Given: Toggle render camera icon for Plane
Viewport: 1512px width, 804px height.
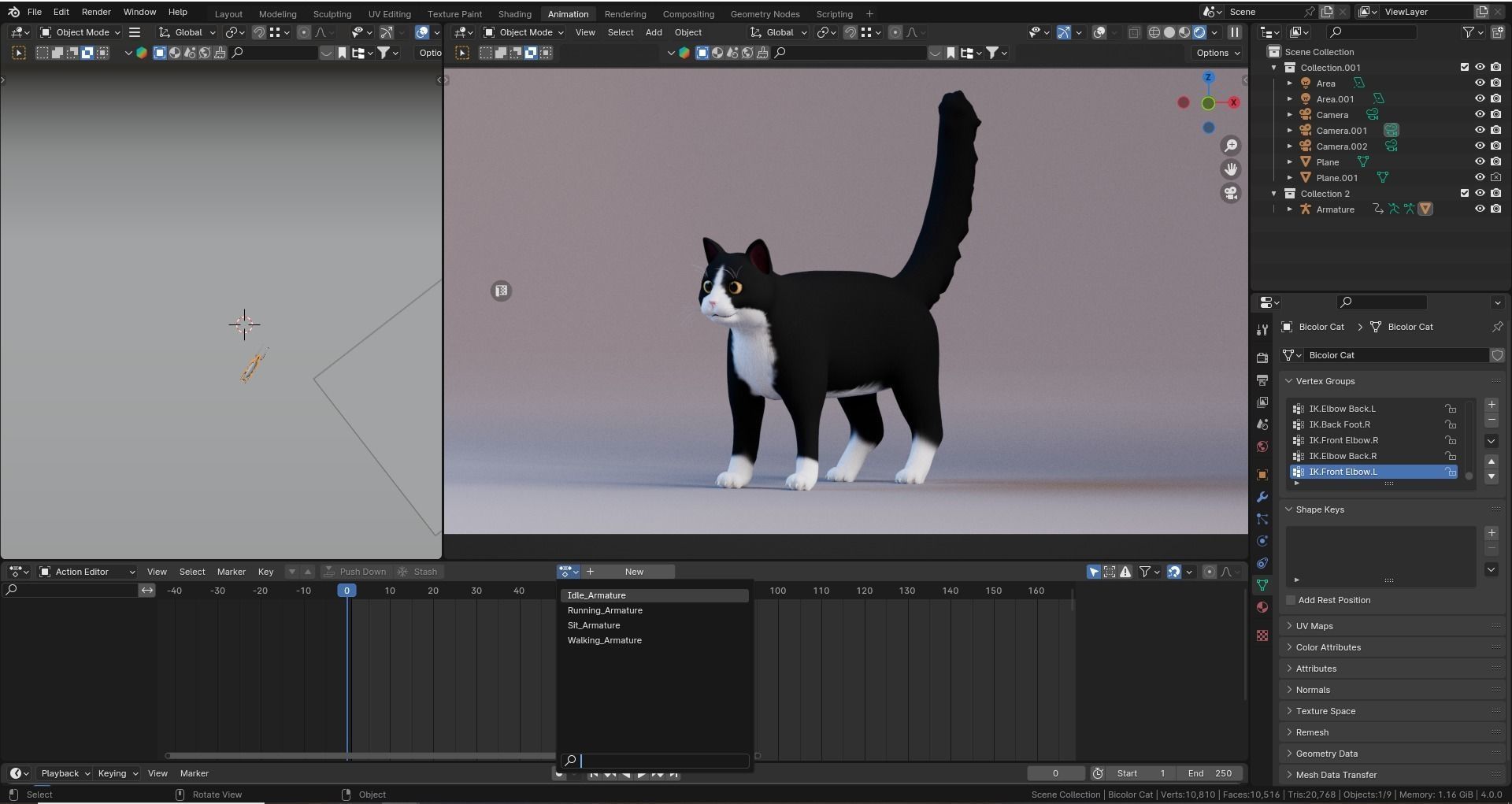Looking at the screenshot, I should click(1495, 161).
